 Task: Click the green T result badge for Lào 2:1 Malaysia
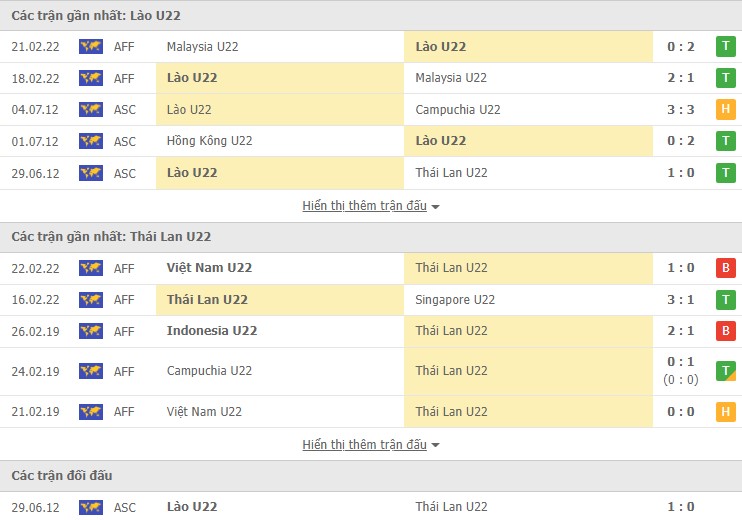[x=725, y=78]
